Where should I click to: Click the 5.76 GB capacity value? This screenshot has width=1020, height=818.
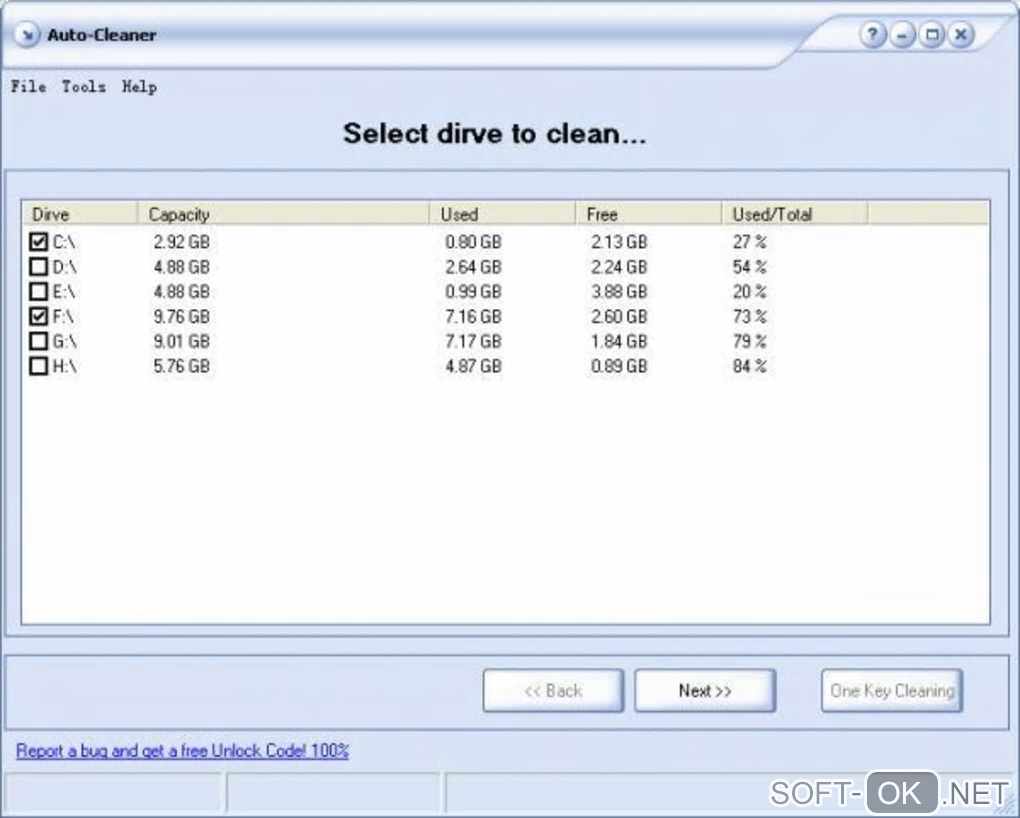pyautogui.click(x=181, y=366)
